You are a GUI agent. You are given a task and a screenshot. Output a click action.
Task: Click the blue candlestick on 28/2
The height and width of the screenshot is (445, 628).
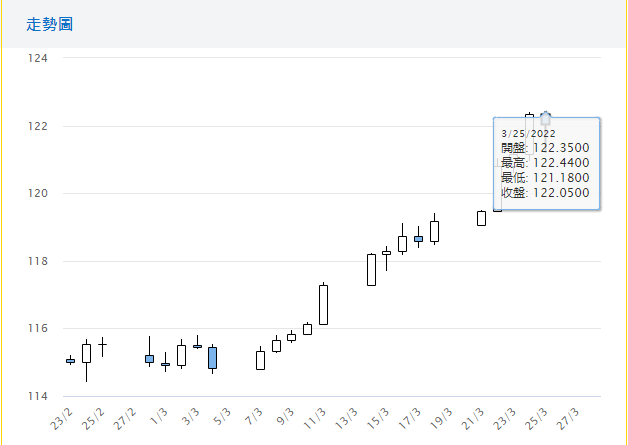pyautogui.click(x=149, y=358)
